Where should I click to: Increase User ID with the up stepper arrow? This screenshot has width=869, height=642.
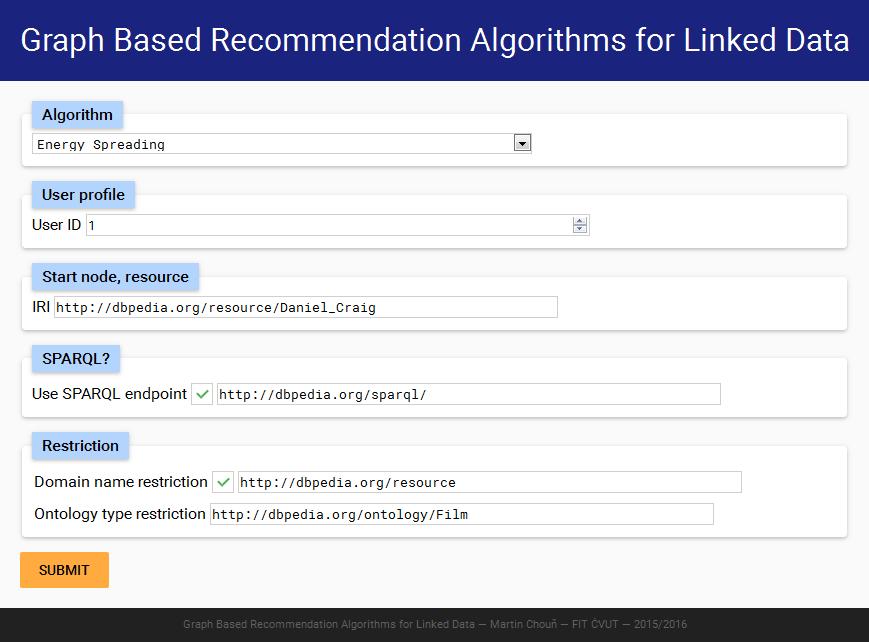pos(580,221)
